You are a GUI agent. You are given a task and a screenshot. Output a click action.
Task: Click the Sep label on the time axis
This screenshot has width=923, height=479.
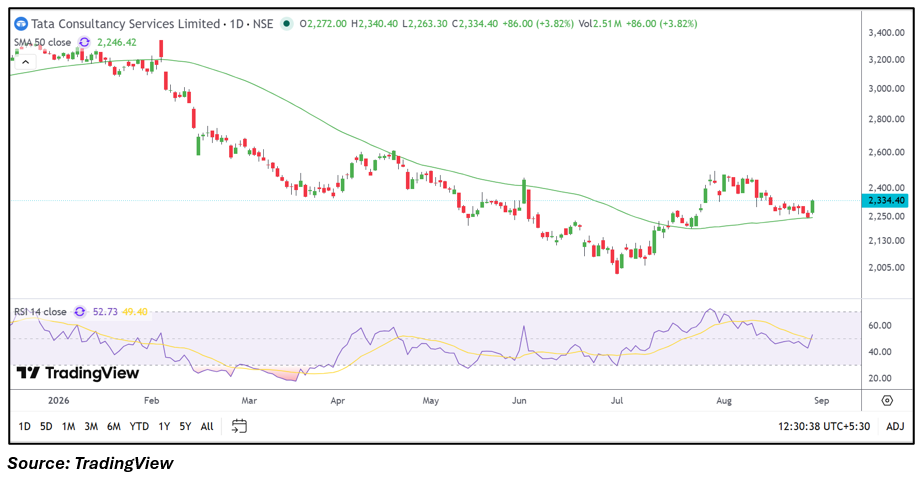tap(821, 401)
